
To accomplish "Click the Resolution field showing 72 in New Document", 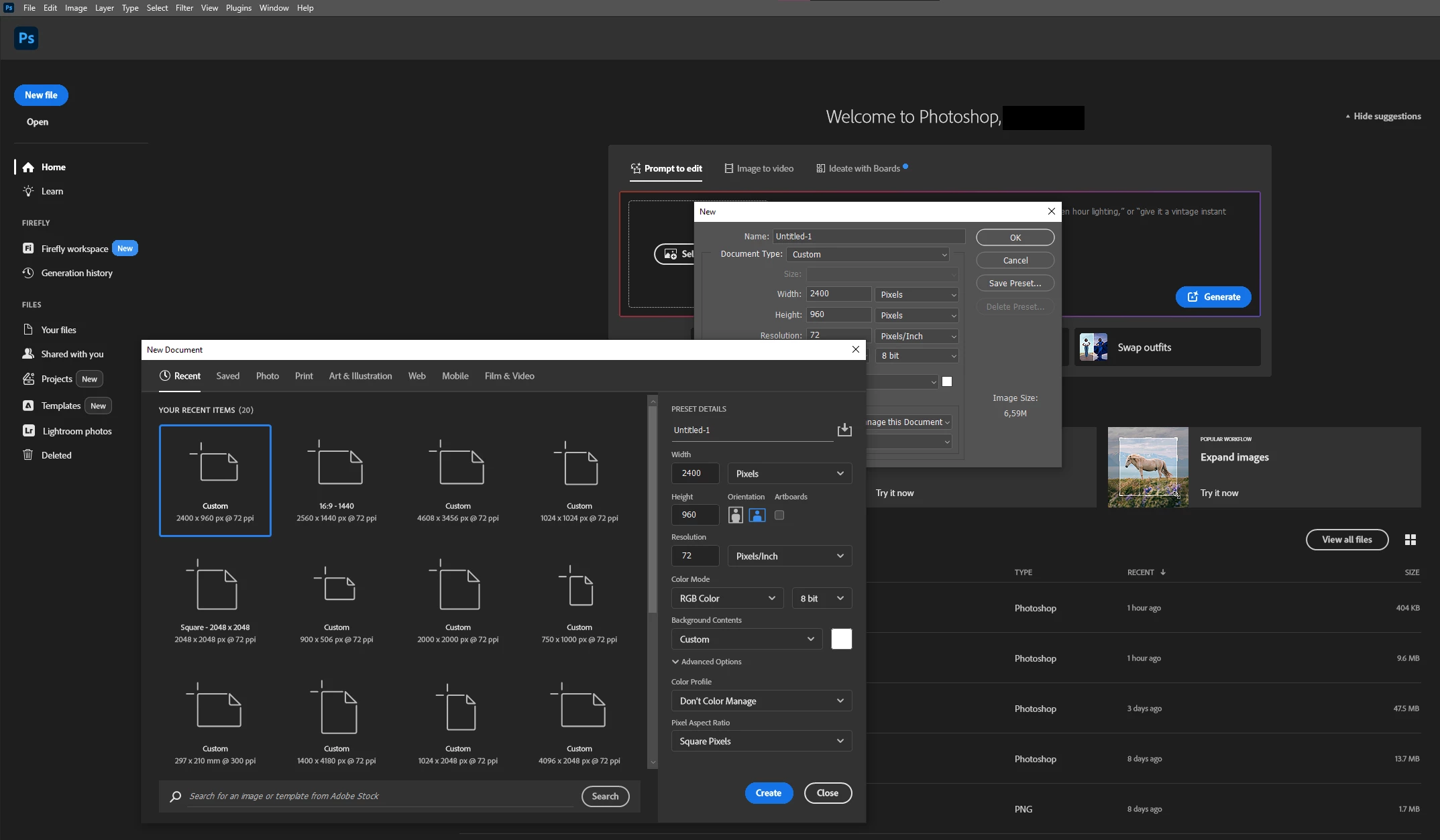I will point(695,556).
